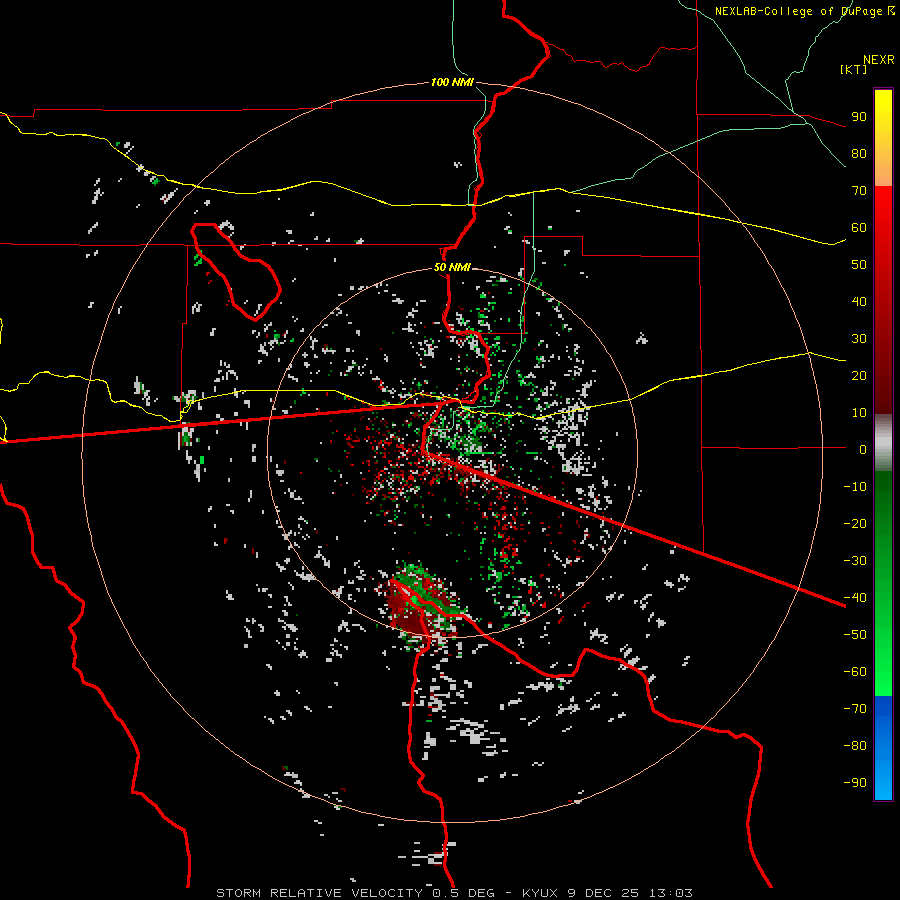Image resolution: width=900 pixels, height=900 pixels.
Task: Click the 50 value on velocity scale
Action: 859,265
